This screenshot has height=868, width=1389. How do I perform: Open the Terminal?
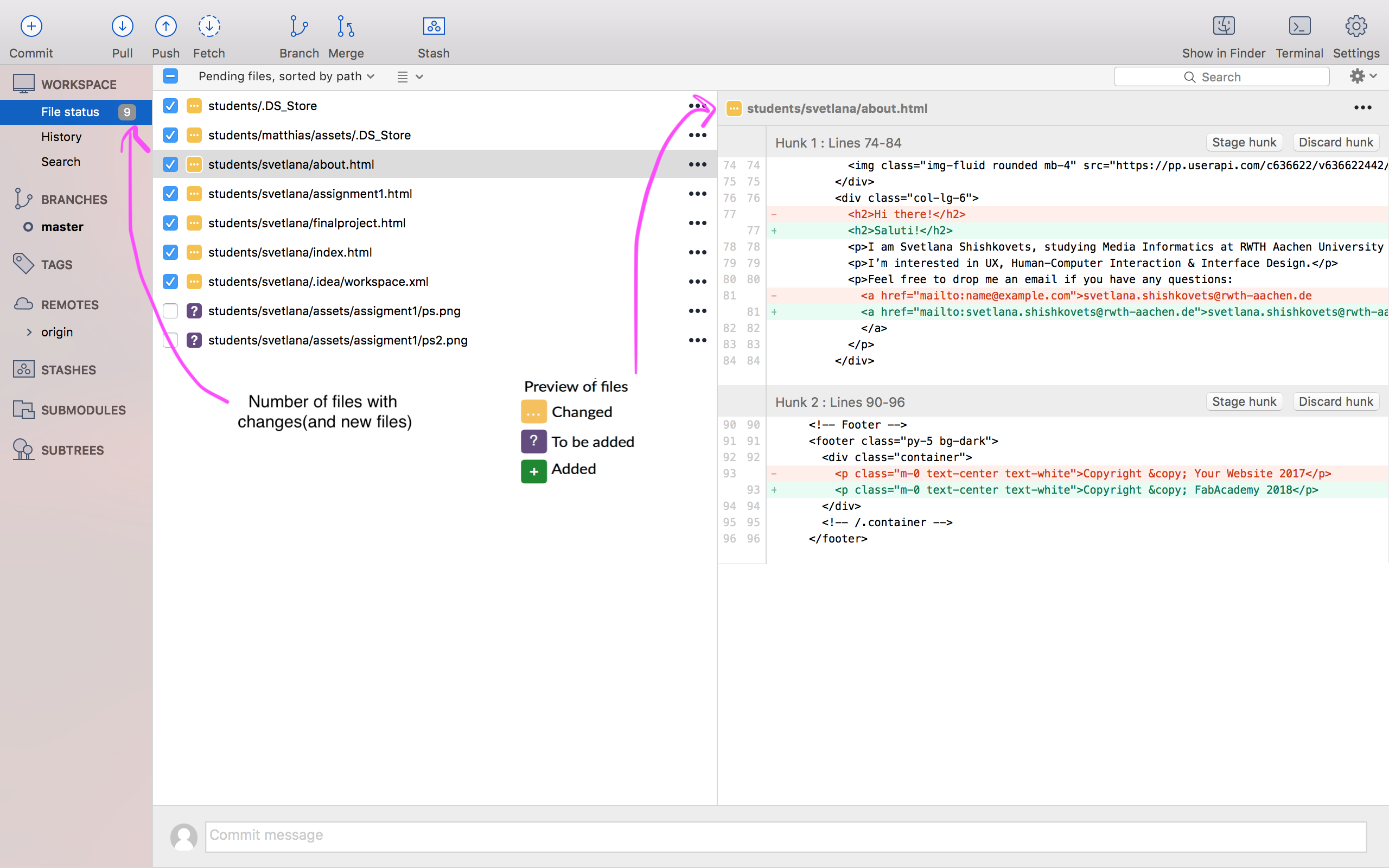point(1299,26)
